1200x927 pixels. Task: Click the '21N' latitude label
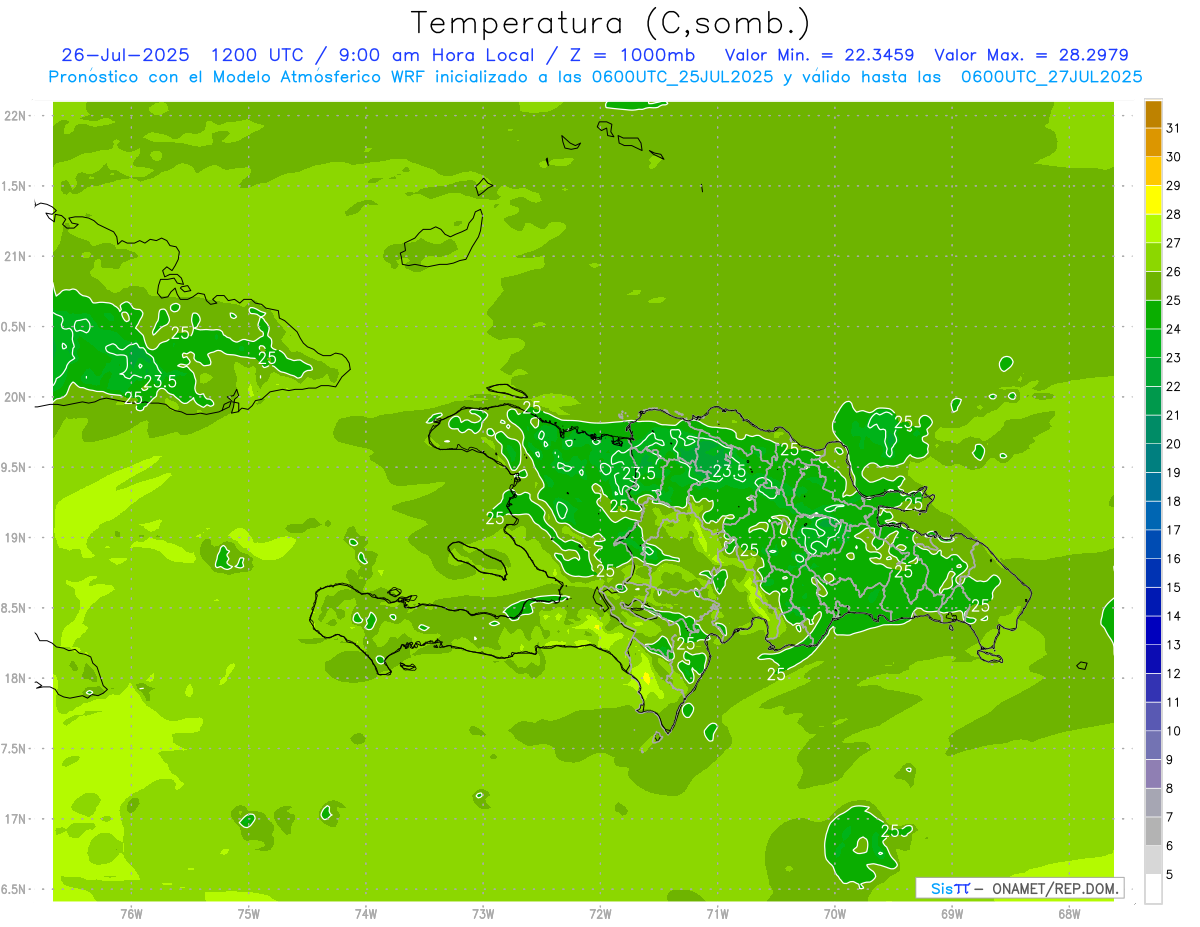(15, 256)
